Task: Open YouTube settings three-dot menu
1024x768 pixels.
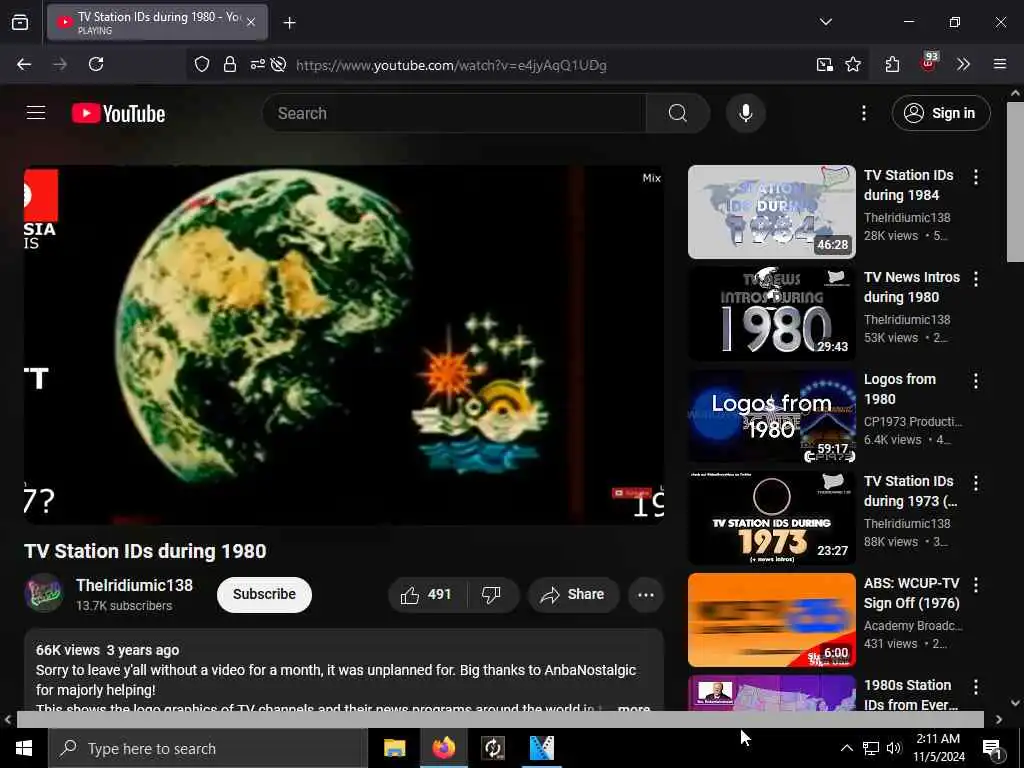Action: pyautogui.click(x=863, y=113)
